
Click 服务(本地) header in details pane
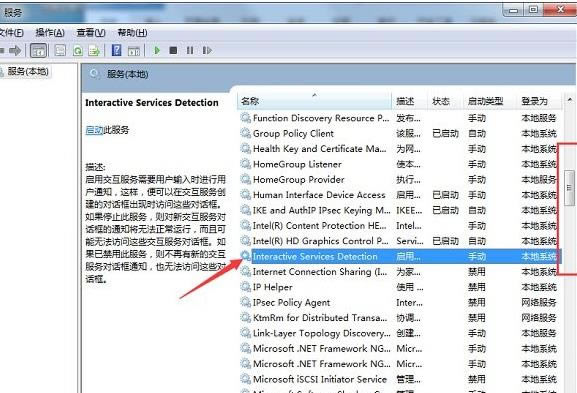(127, 74)
